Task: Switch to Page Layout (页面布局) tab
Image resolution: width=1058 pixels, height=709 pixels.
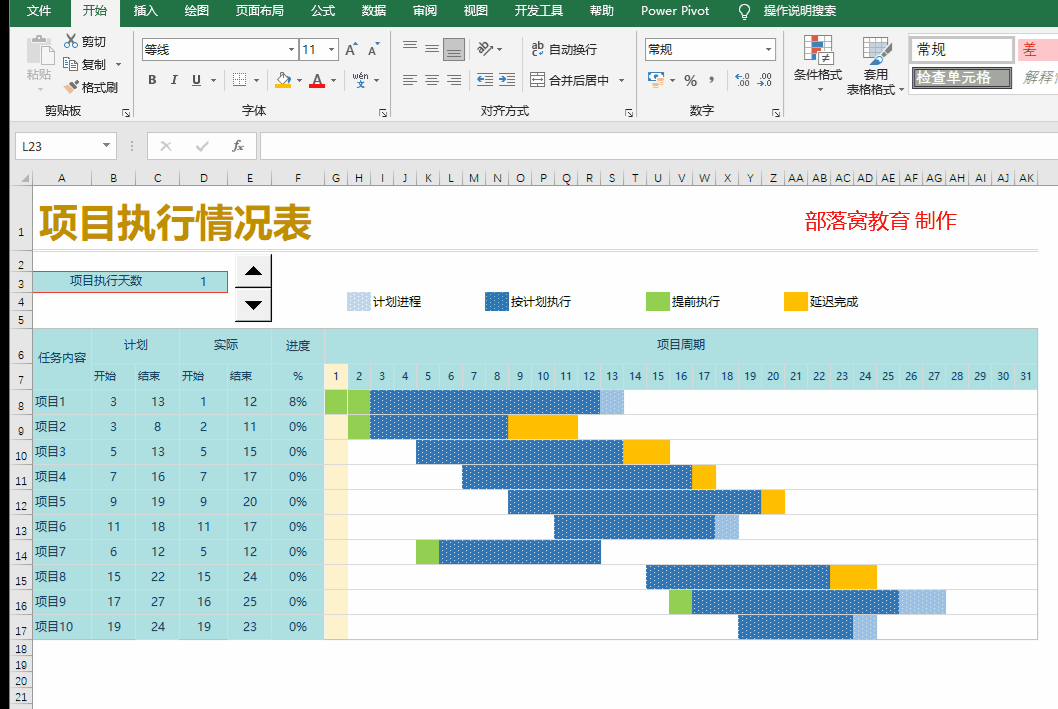Action: pyautogui.click(x=259, y=11)
